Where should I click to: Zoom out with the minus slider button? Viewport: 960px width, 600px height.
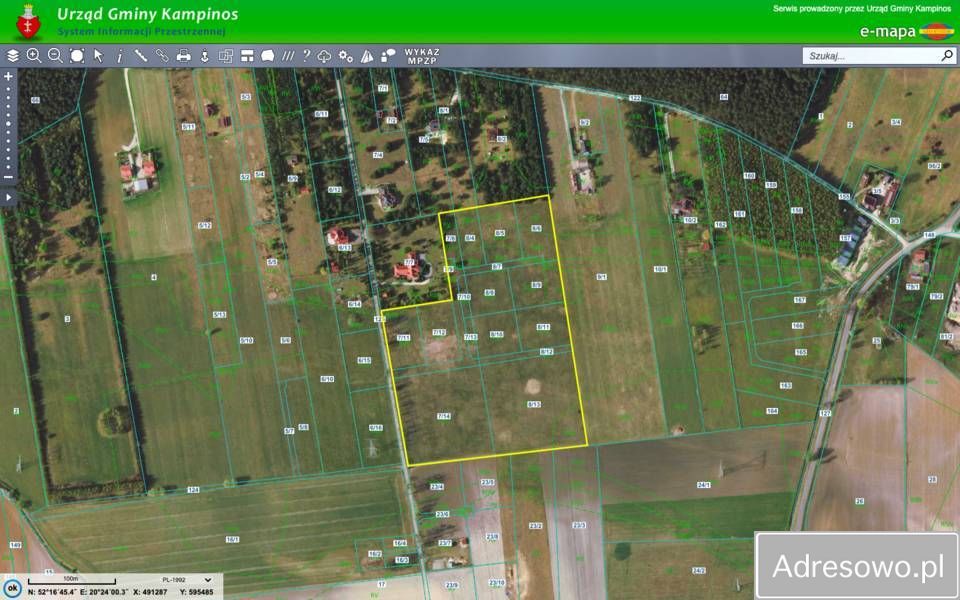(x=9, y=177)
